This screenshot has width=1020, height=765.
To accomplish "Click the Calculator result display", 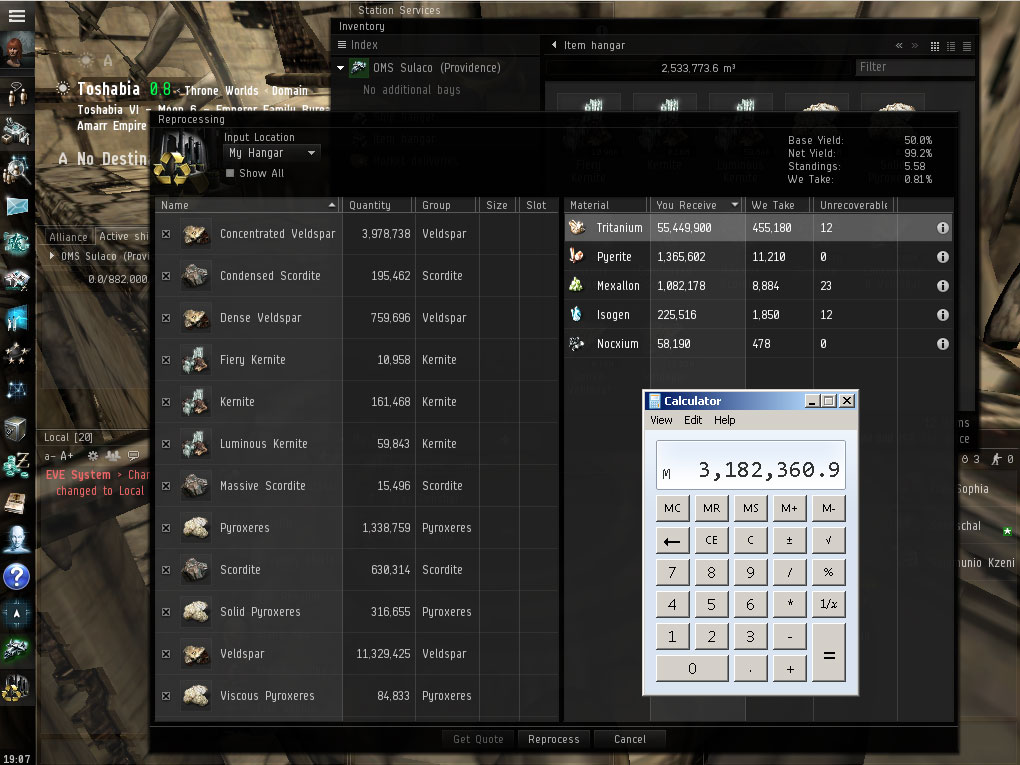I will (x=751, y=464).
